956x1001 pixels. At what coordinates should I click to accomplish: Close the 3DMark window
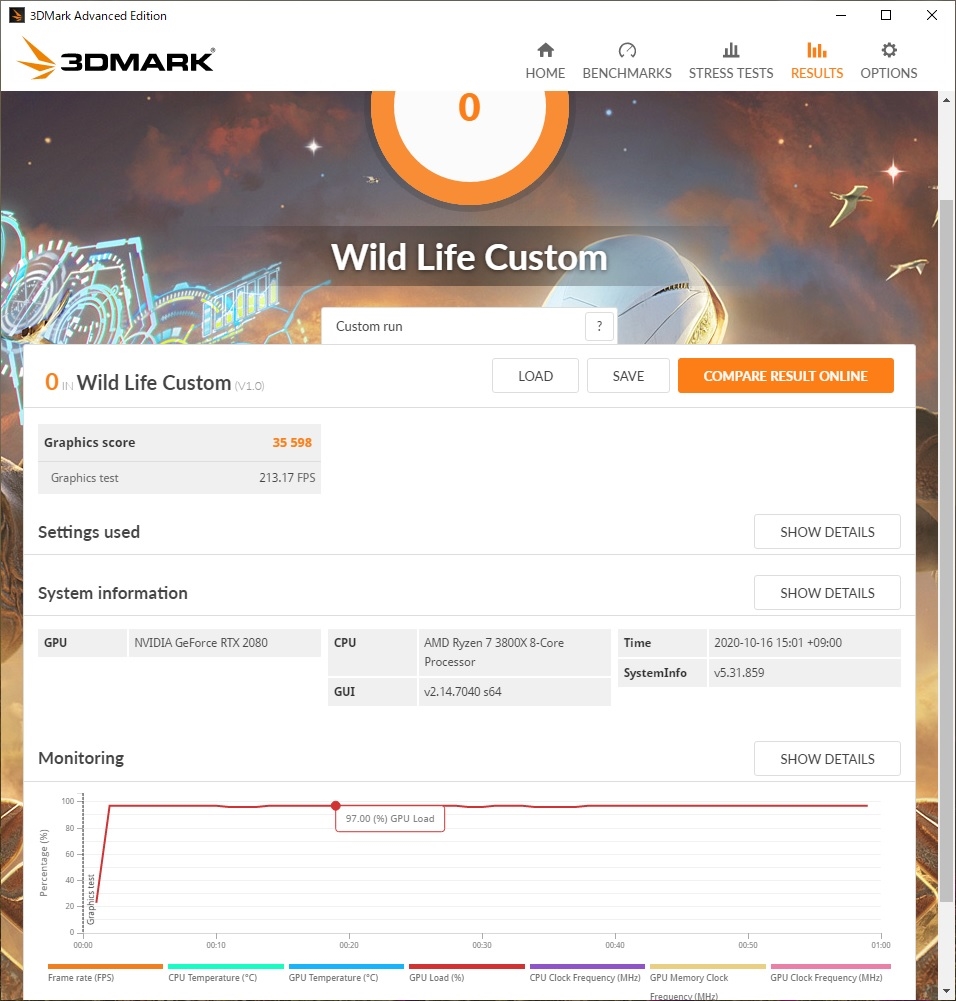(x=932, y=15)
